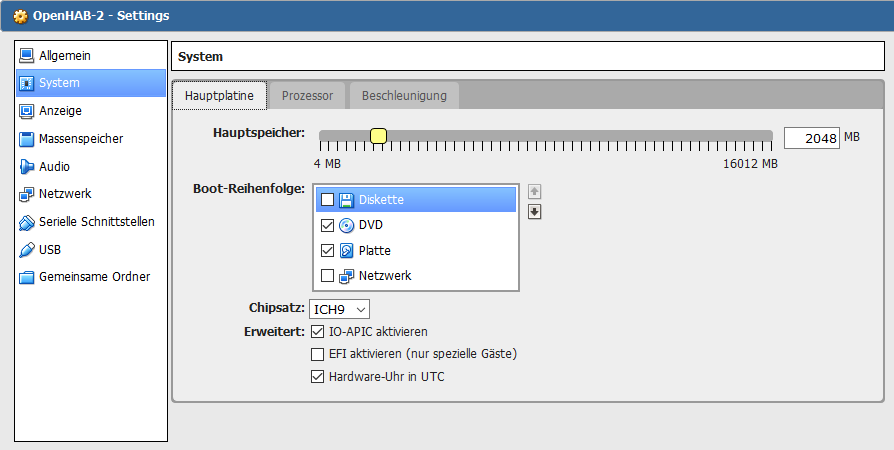Image resolution: width=894 pixels, height=450 pixels.
Task: Click the Audio speaker icon
Action: click(x=27, y=167)
